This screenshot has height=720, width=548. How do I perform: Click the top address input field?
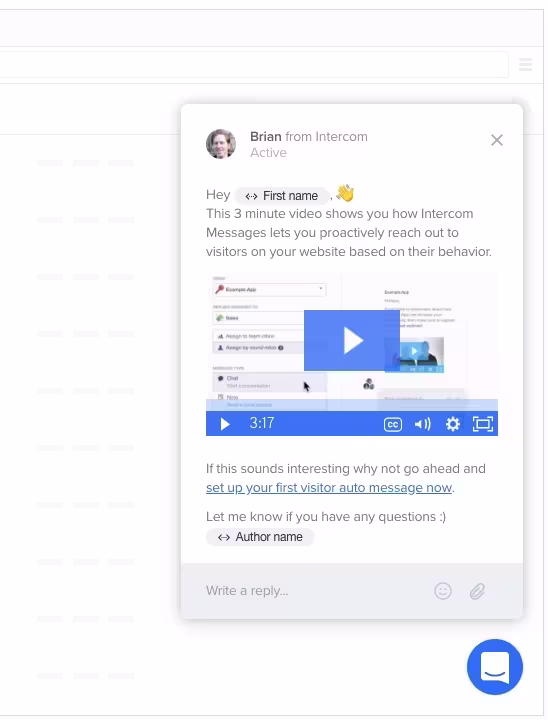click(x=254, y=65)
